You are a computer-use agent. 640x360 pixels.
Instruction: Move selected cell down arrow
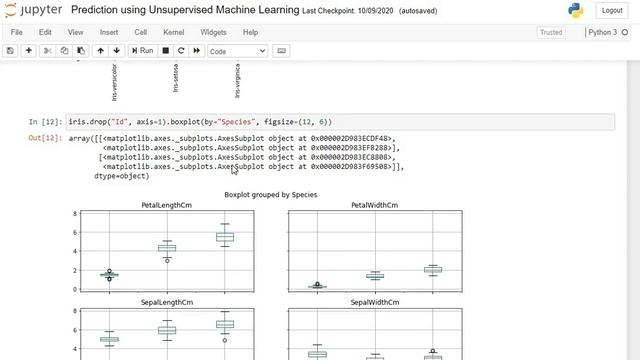click(x=117, y=51)
